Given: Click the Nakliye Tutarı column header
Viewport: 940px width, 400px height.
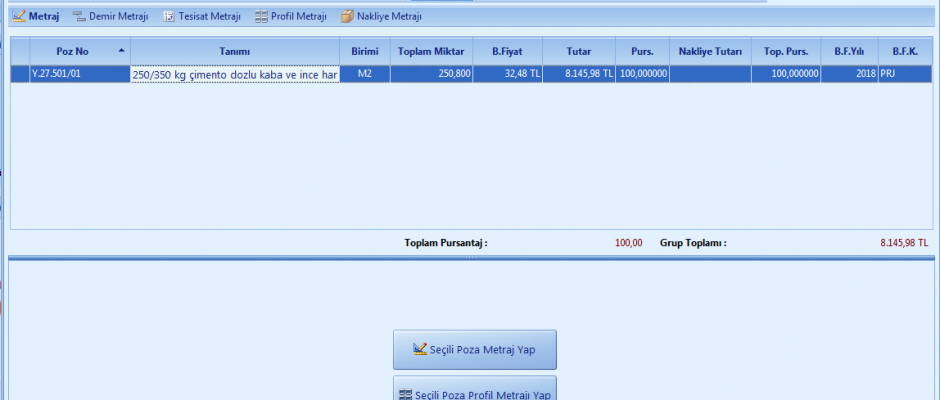Looking at the screenshot, I should coord(710,51).
